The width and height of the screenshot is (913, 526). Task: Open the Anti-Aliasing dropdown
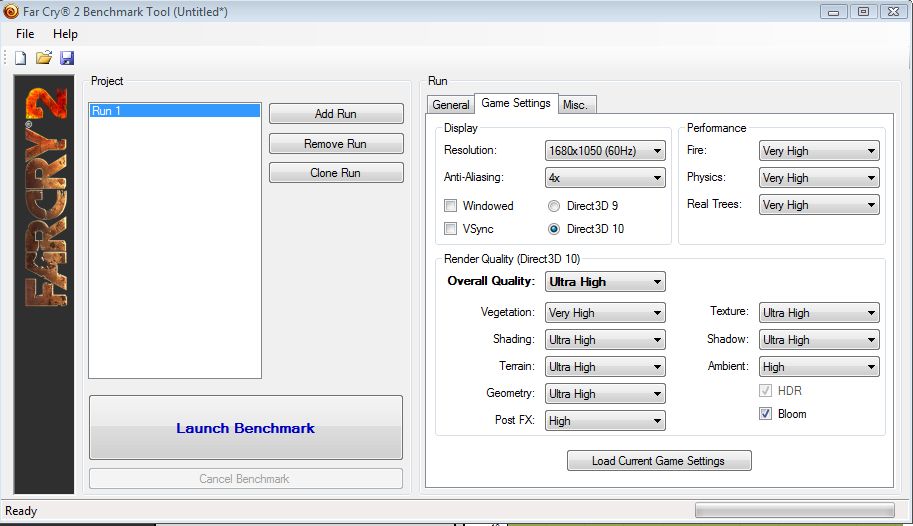[605, 178]
